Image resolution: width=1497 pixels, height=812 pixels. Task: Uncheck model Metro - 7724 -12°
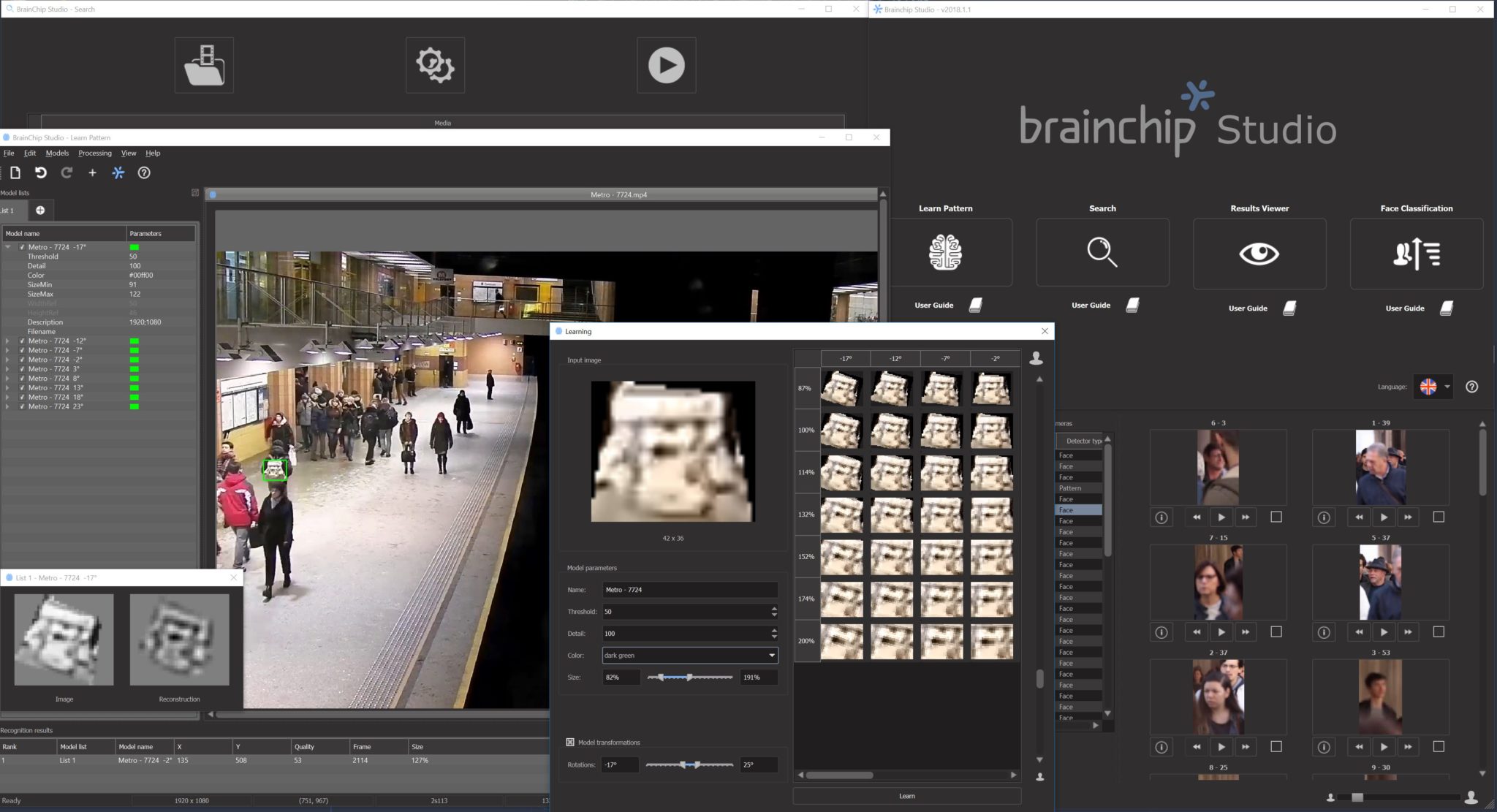pyautogui.click(x=22, y=341)
